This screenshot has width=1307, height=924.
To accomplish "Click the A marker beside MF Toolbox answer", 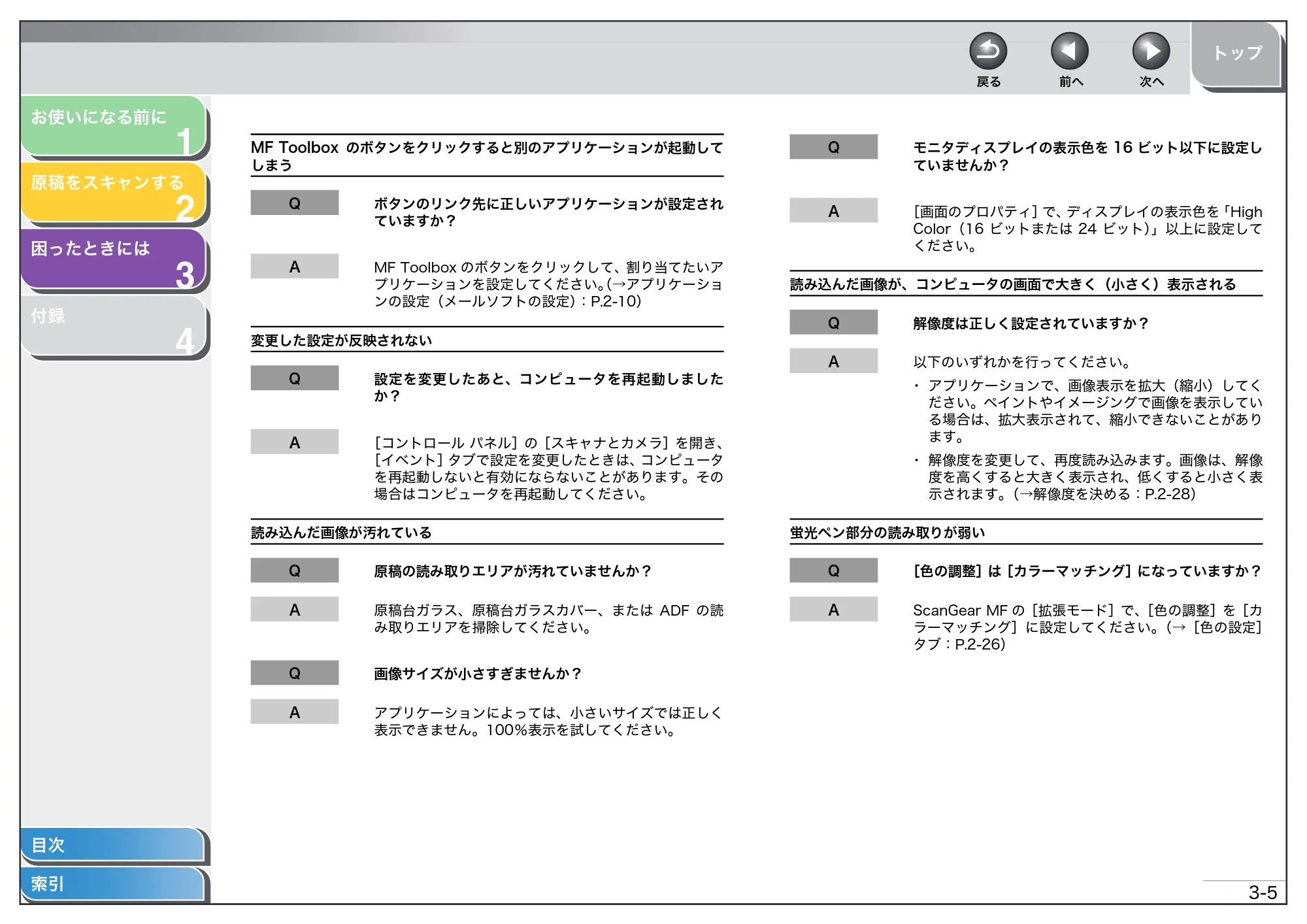I will (x=295, y=267).
